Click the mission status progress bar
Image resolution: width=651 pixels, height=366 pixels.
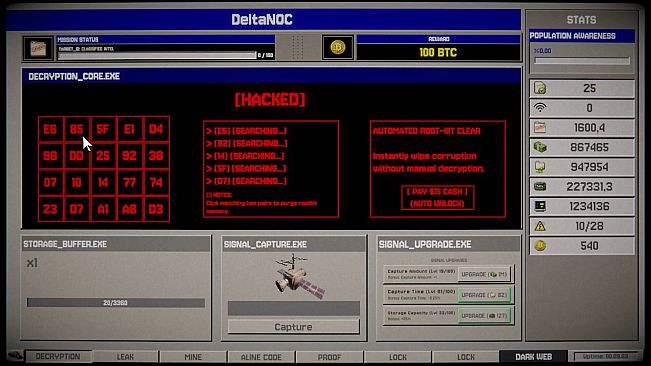(157, 55)
